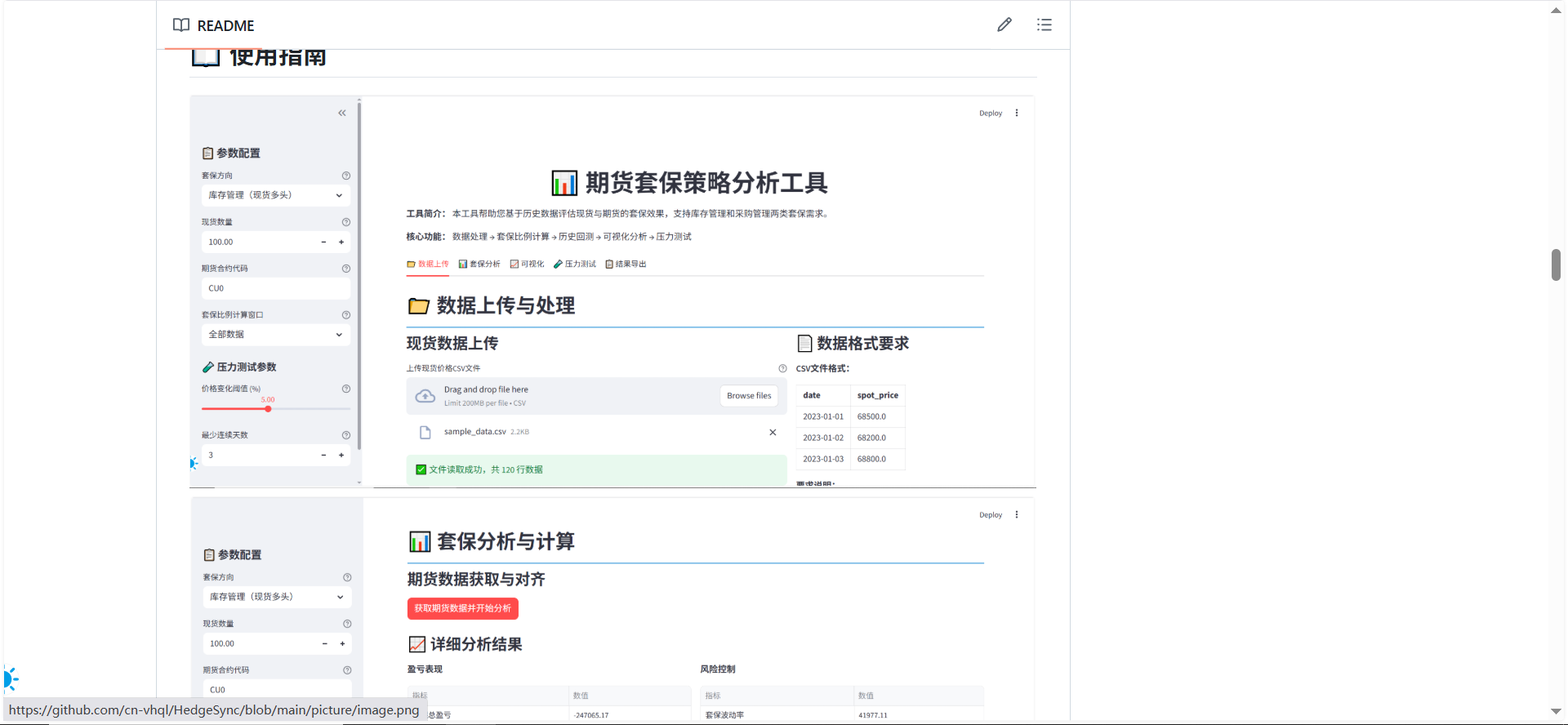The width and height of the screenshot is (1568, 725).
Task: Open the 套保方向 dropdown in the top screenshot
Action: [275, 195]
